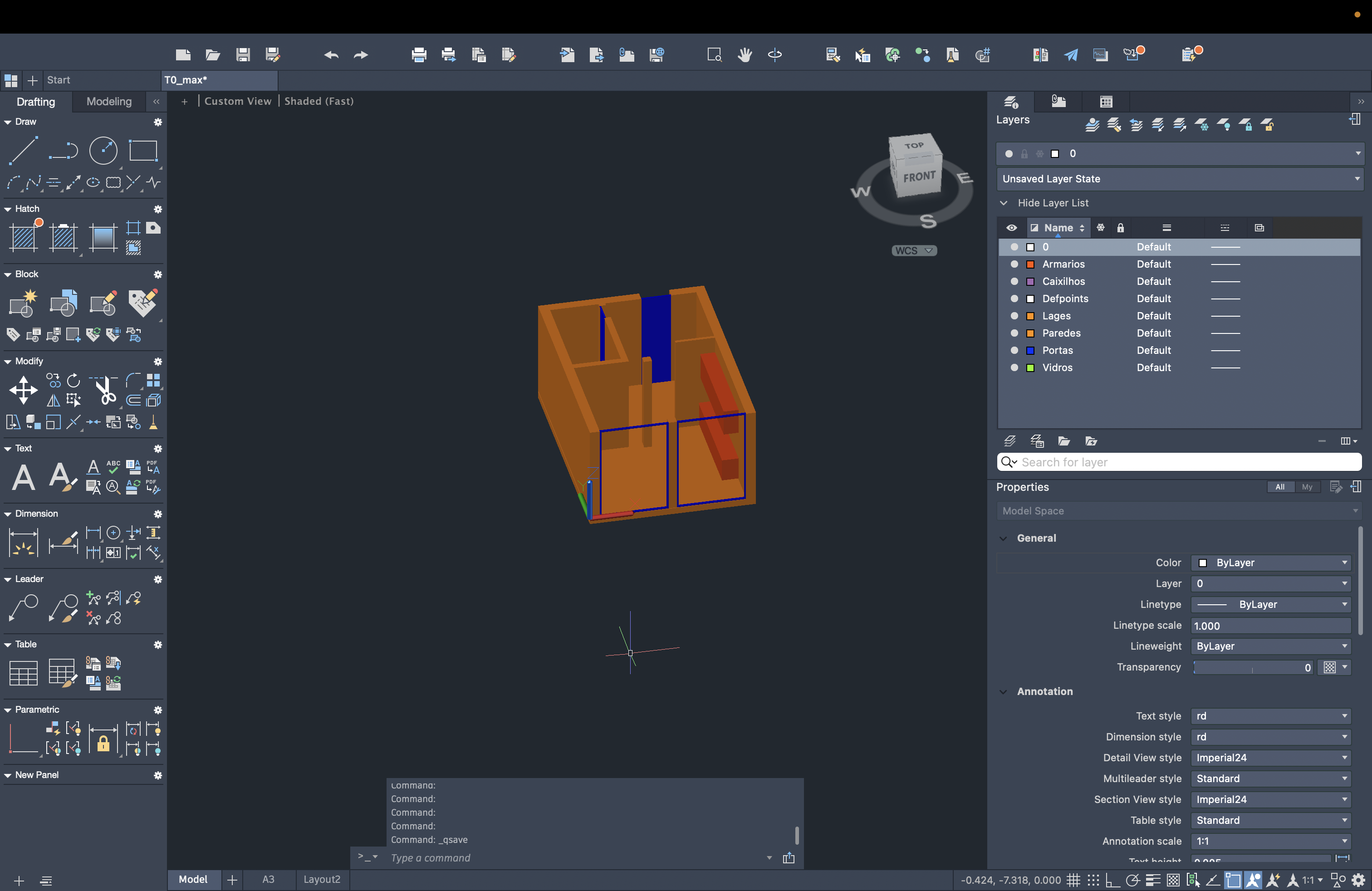Screen dimensions: 1372x891
Task: Click the WCS button under view cube
Action: (x=913, y=250)
